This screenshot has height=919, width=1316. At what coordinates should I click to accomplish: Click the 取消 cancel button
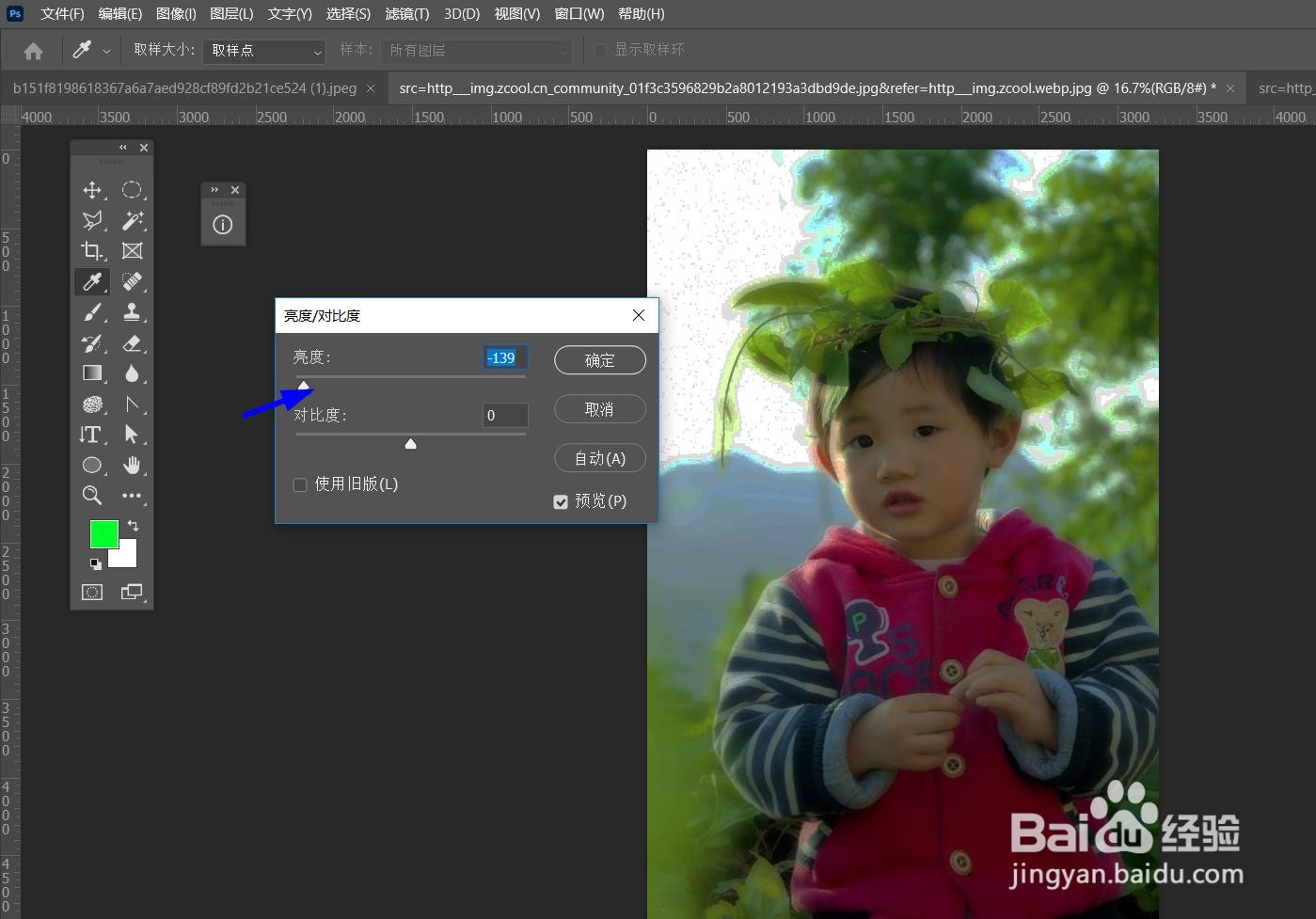[x=600, y=409]
